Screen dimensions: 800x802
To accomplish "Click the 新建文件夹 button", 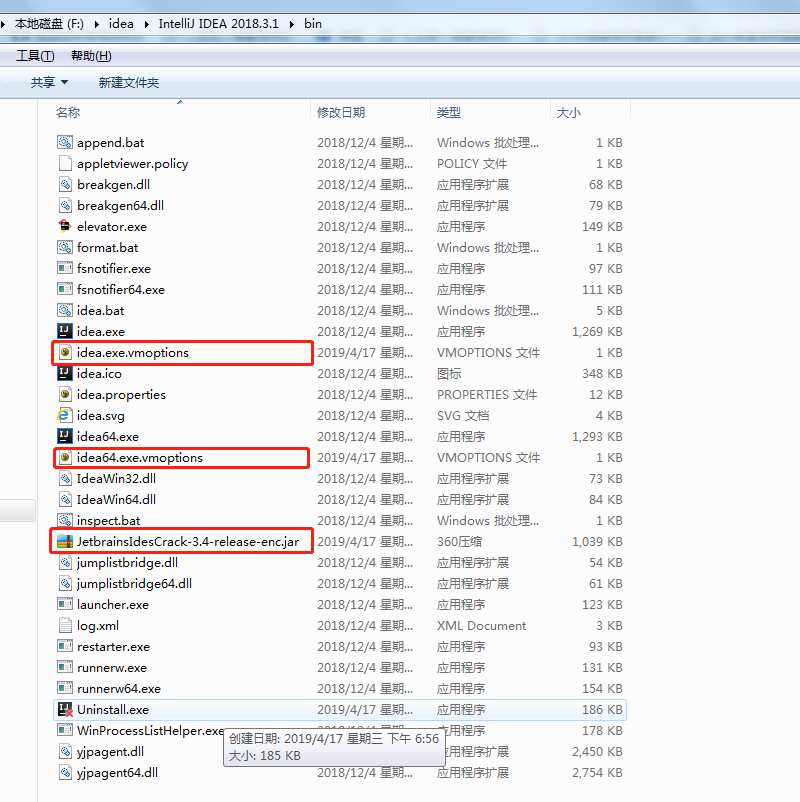I will pyautogui.click(x=129, y=82).
